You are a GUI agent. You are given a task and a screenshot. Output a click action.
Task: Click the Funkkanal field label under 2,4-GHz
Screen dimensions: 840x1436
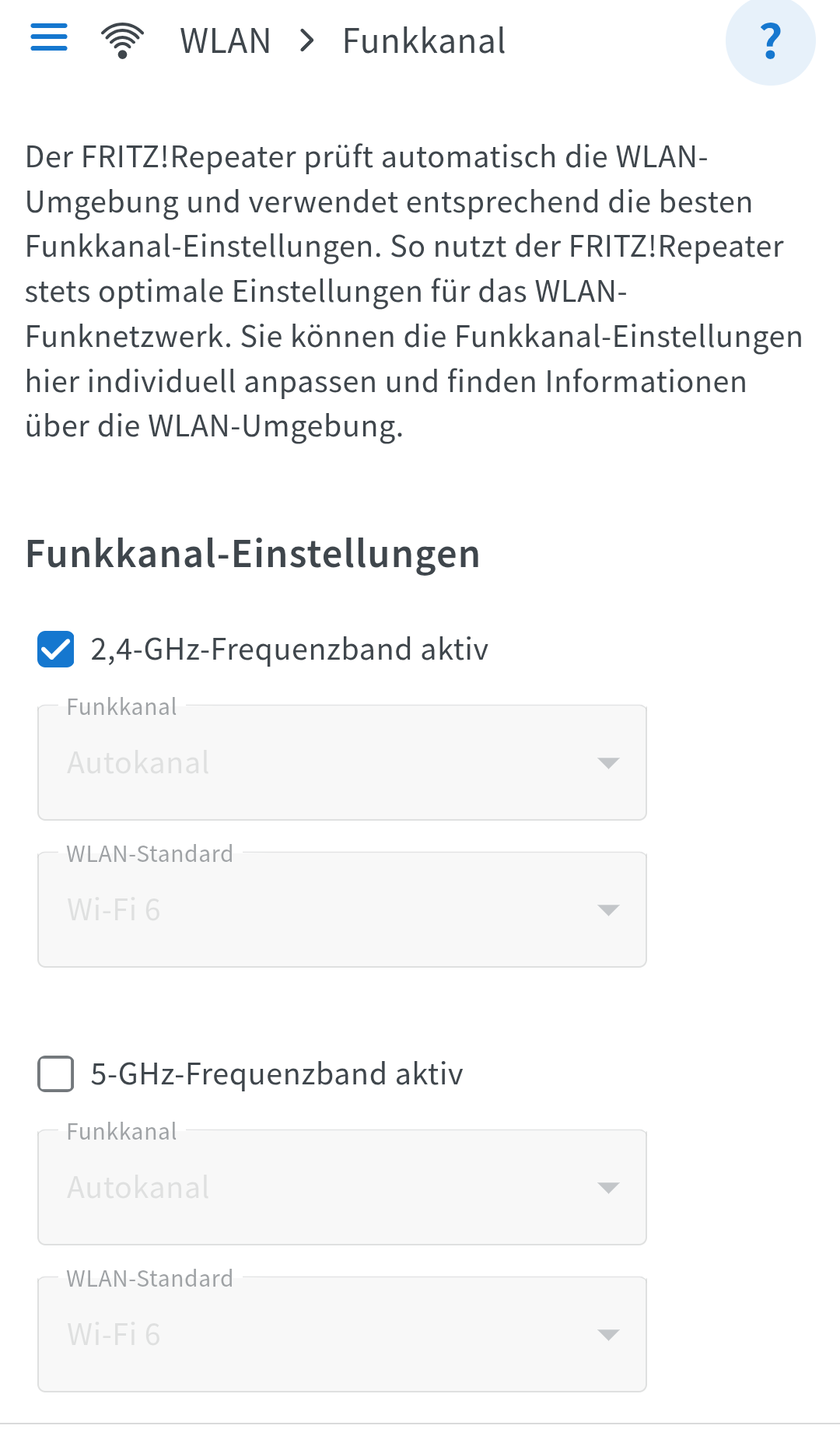pyautogui.click(x=122, y=707)
